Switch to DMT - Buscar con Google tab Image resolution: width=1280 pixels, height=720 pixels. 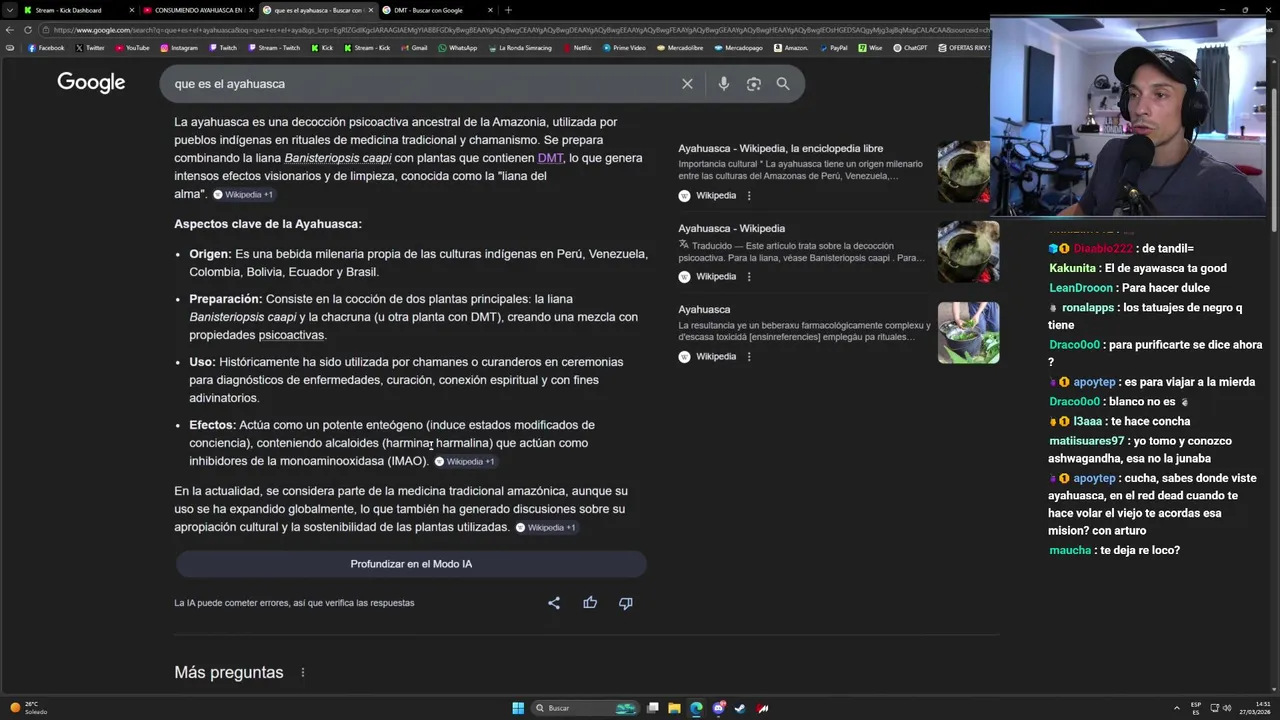pos(437,10)
